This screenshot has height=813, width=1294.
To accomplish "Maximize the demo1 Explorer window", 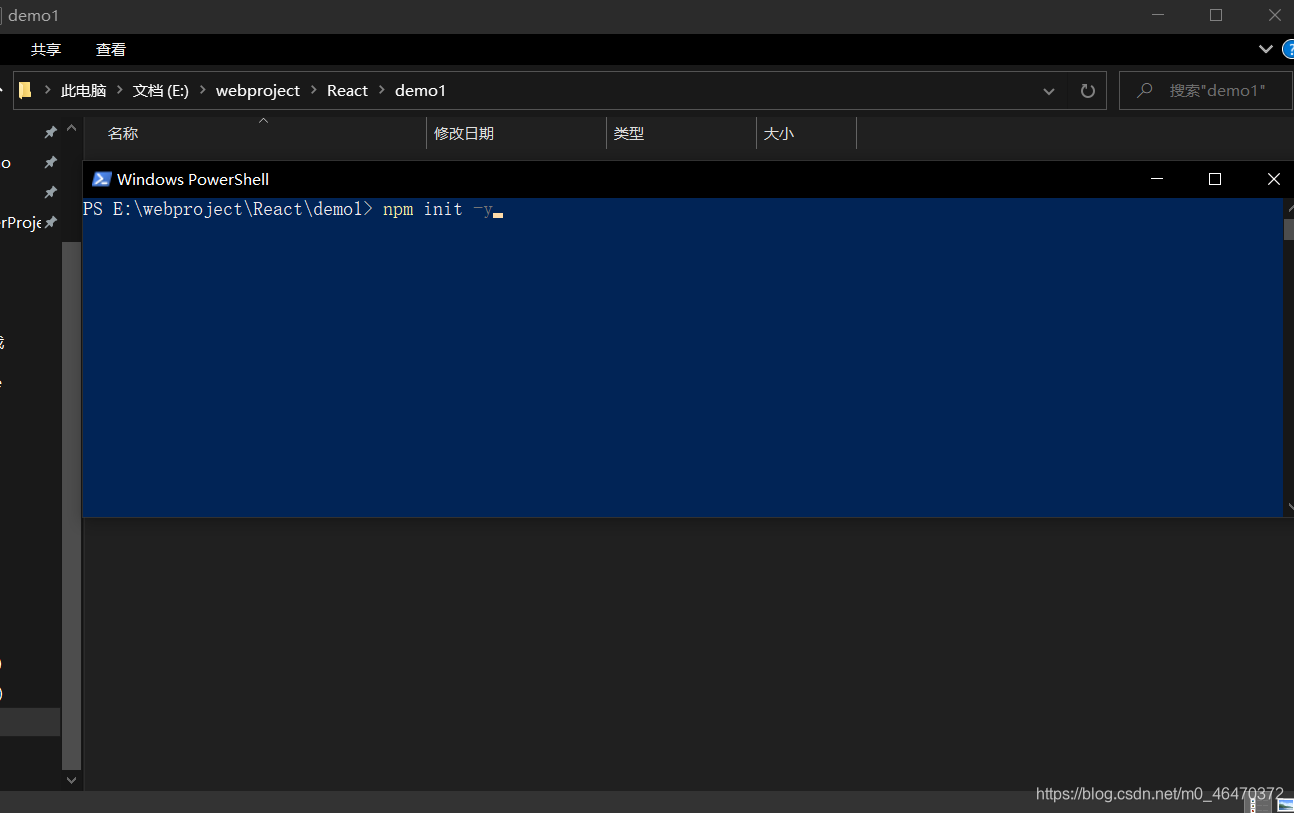I will (x=1215, y=15).
